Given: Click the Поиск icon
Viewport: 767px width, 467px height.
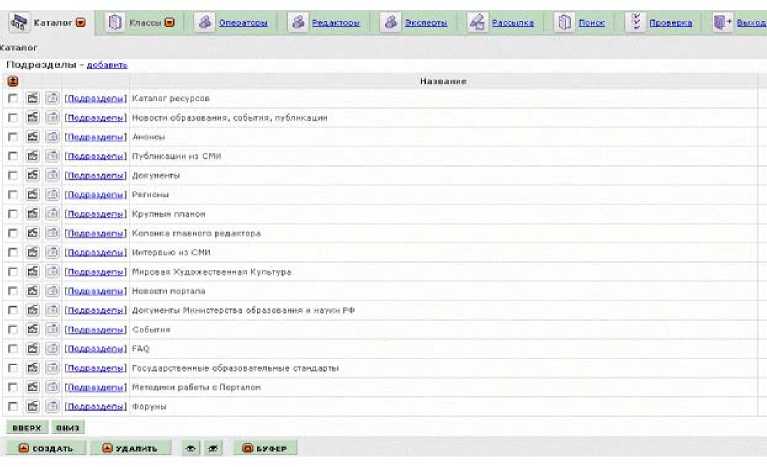Looking at the screenshot, I should click(x=564, y=22).
